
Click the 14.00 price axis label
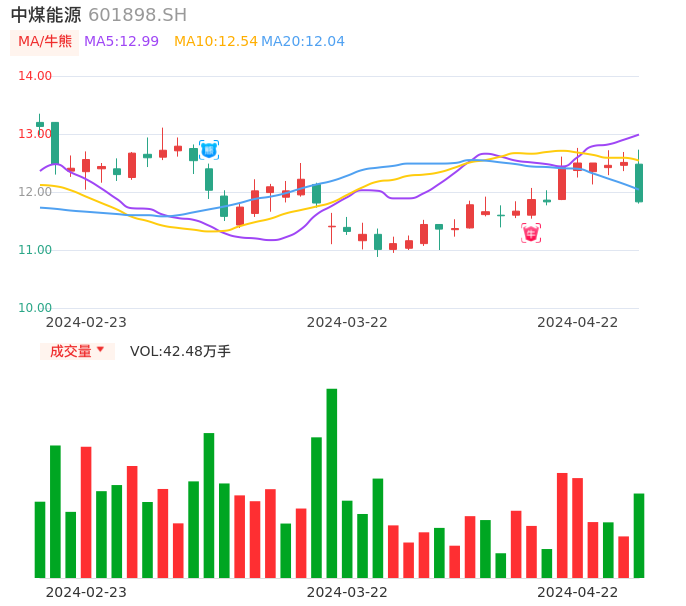pos(35,76)
